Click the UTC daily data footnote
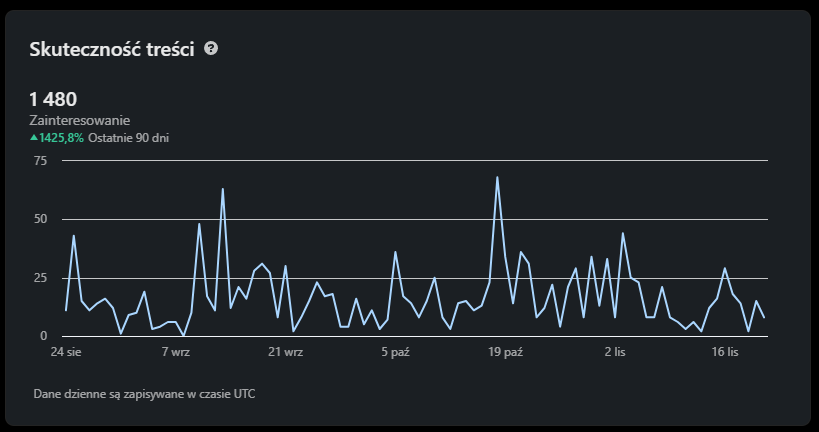 tap(144, 394)
